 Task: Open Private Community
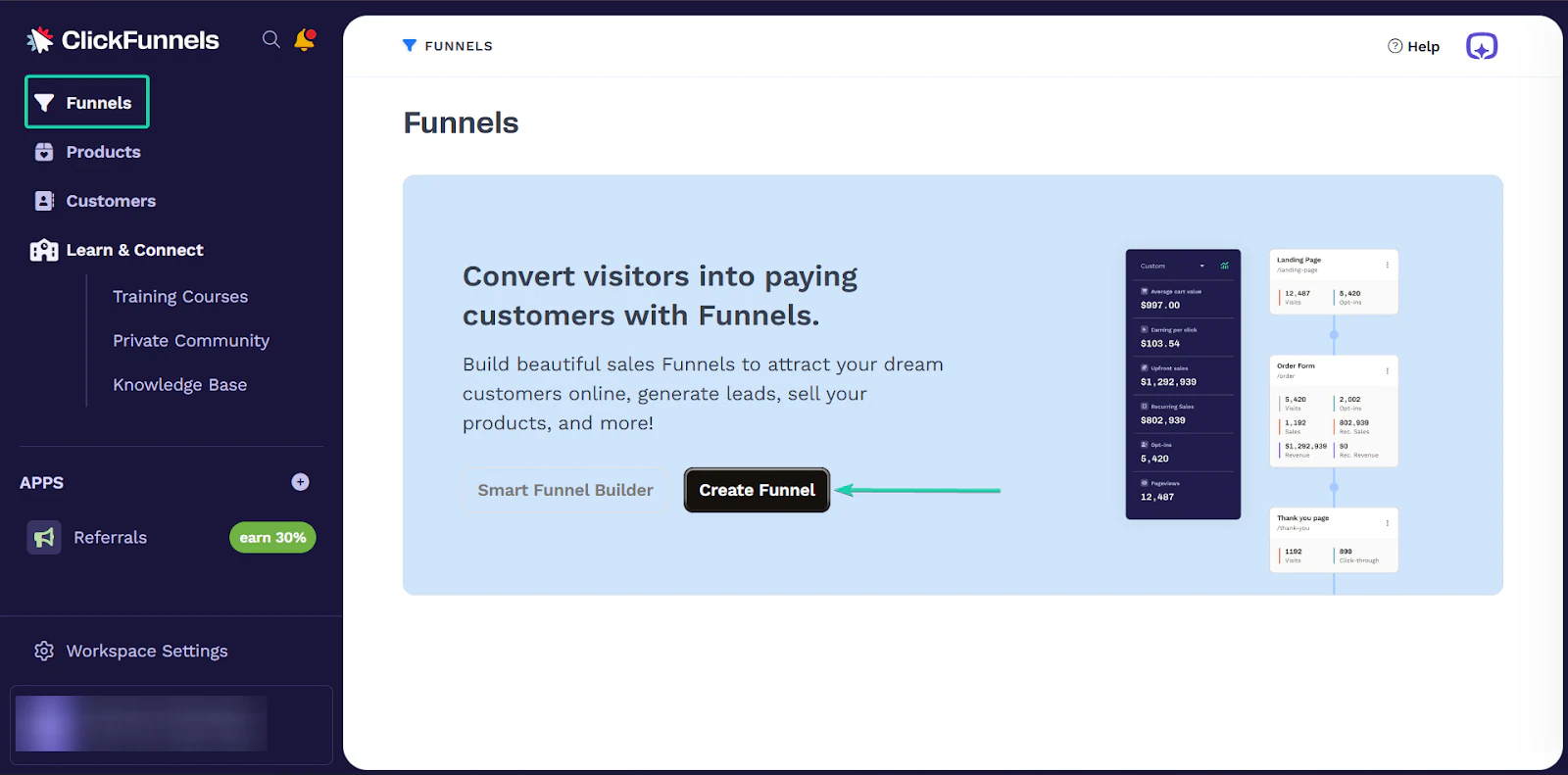[x=191, y=341]
